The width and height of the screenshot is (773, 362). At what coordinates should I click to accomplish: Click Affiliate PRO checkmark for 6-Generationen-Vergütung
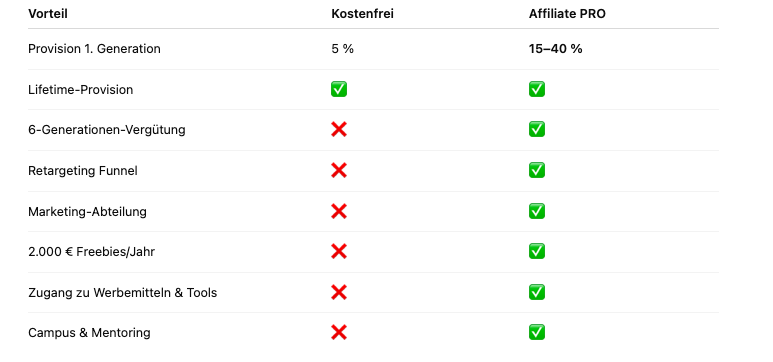[x=537, y=130]
